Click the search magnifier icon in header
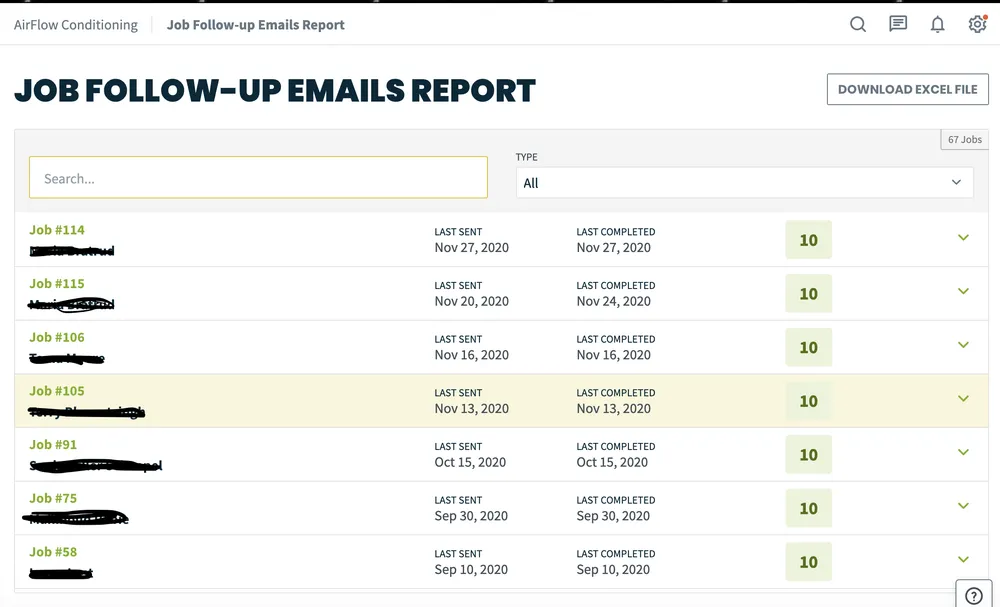Image resolution: width=1000 pixels, height=607 pixels. click(x=858, y=25)
